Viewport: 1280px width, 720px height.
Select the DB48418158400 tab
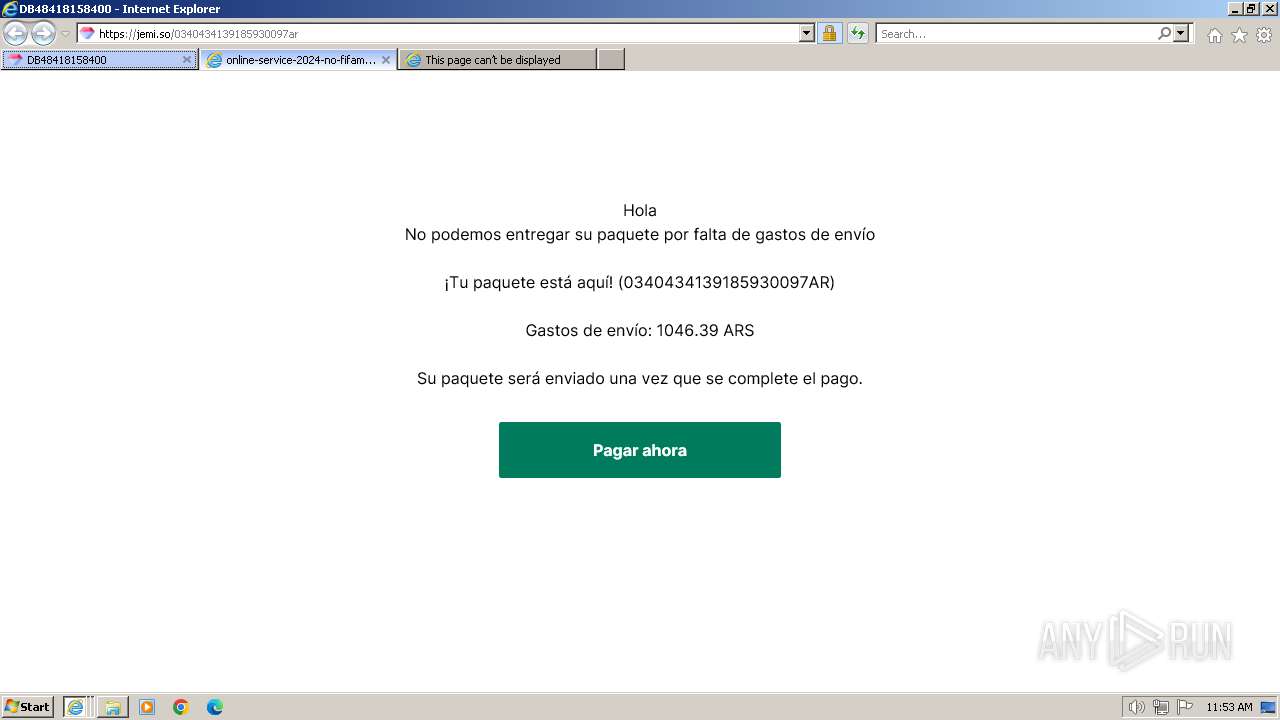(x=98, y=60)
